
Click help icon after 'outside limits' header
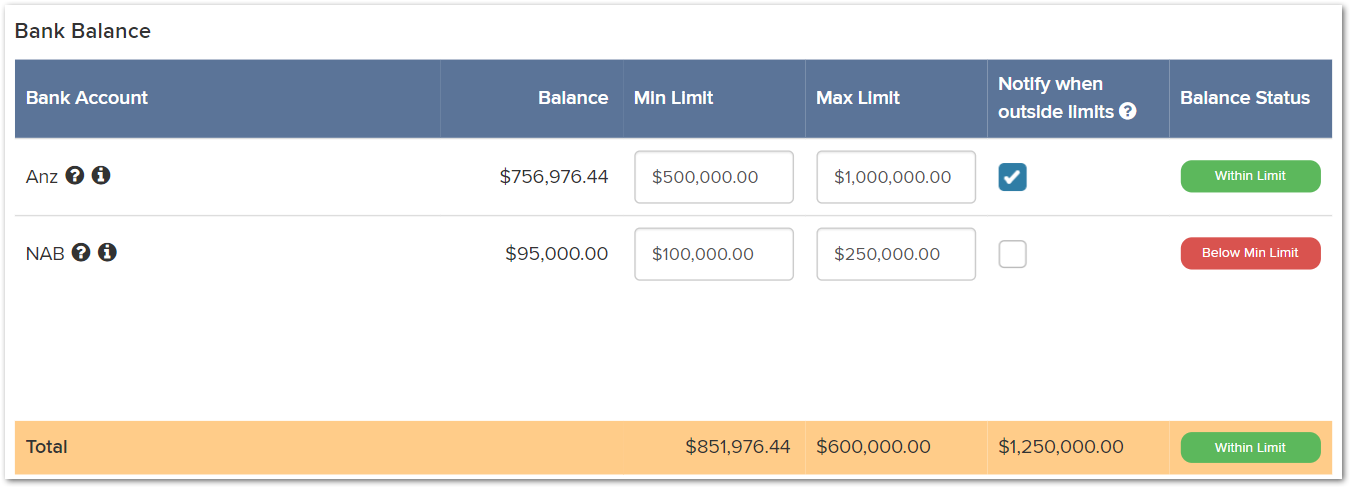tap(1128, 112)
